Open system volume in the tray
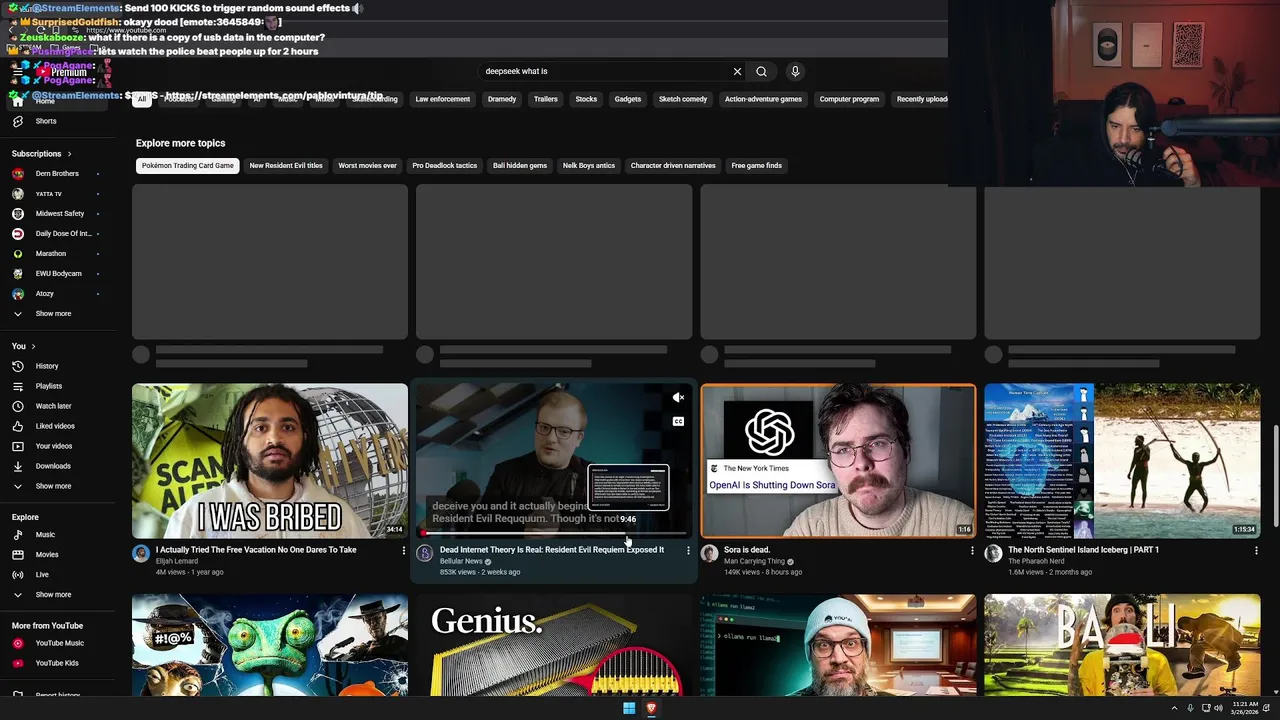 click(x=1218, y=708)
